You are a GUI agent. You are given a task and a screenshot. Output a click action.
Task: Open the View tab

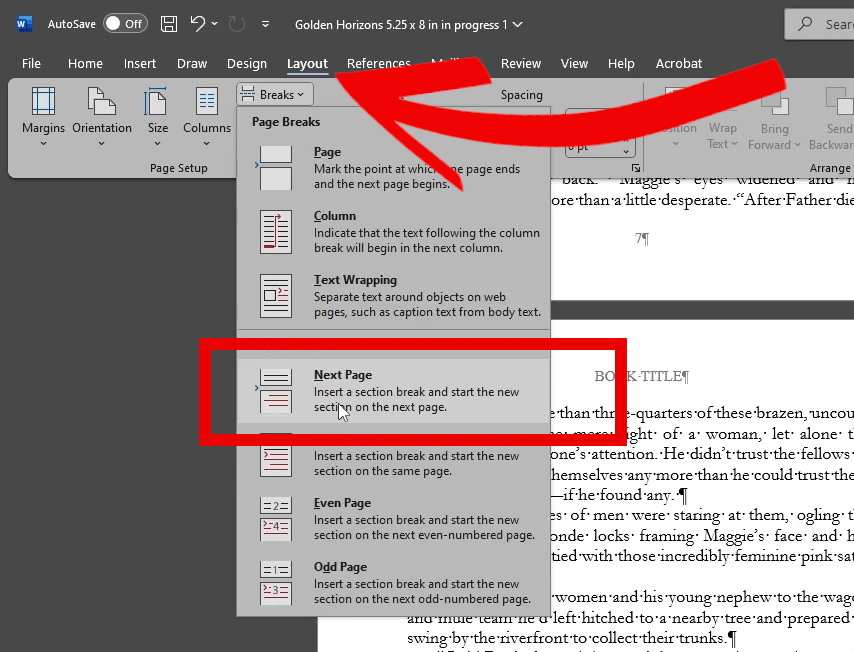point(574,64)
